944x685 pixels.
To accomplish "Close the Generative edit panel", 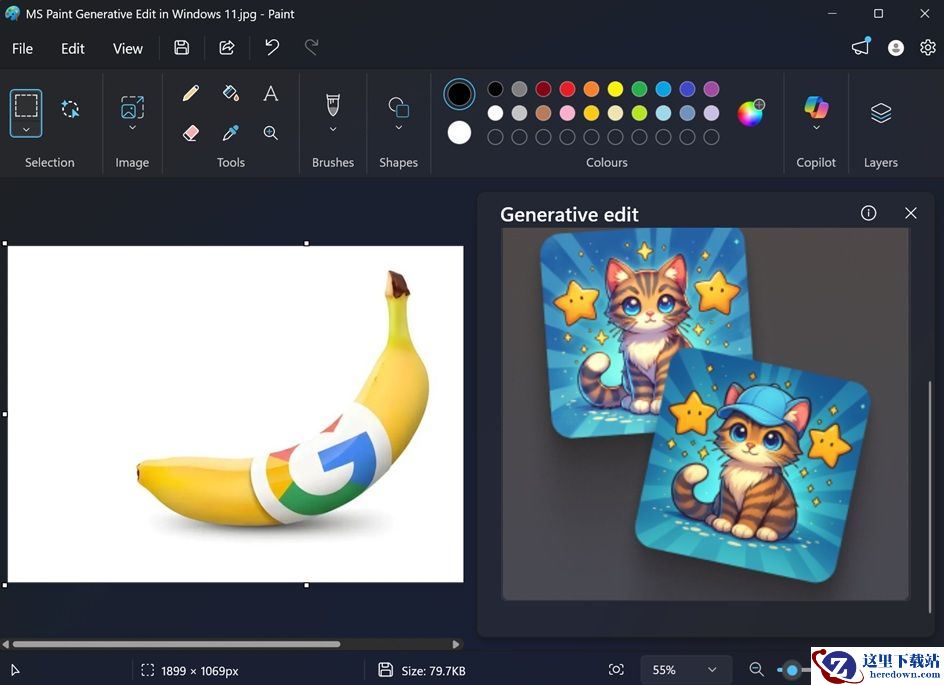I will tap(910, 213).
